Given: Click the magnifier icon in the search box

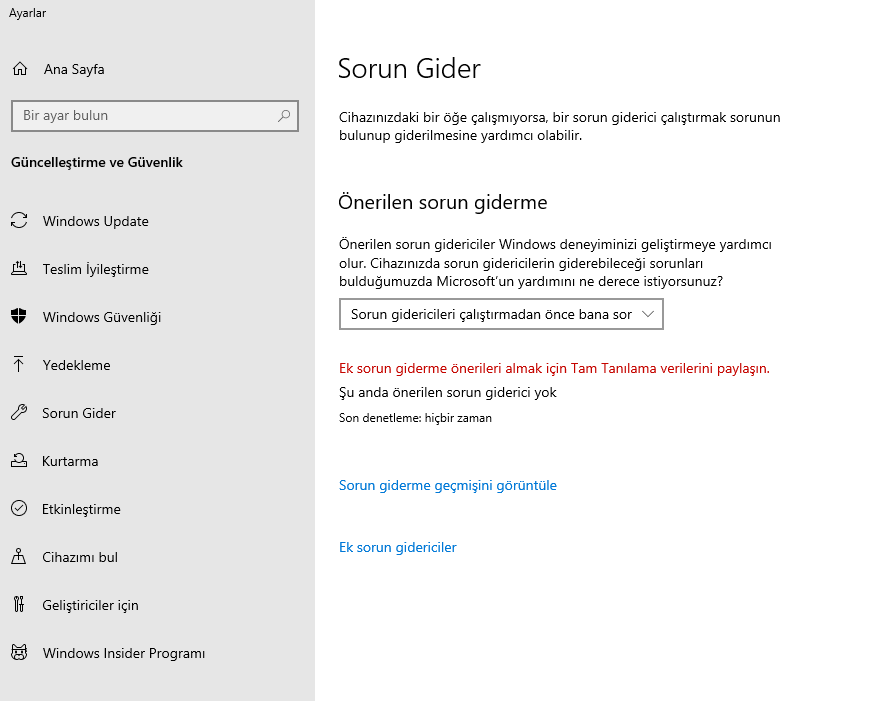Looking at the screenshot, I should coord(284,116).
